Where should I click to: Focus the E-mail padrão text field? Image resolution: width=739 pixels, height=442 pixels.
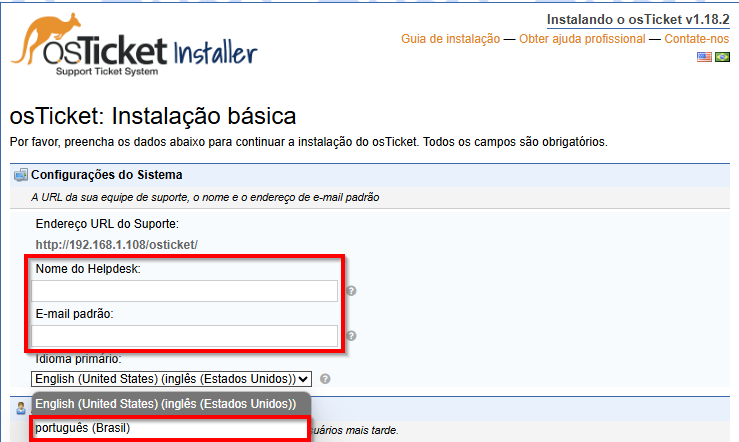pos(185,336)
